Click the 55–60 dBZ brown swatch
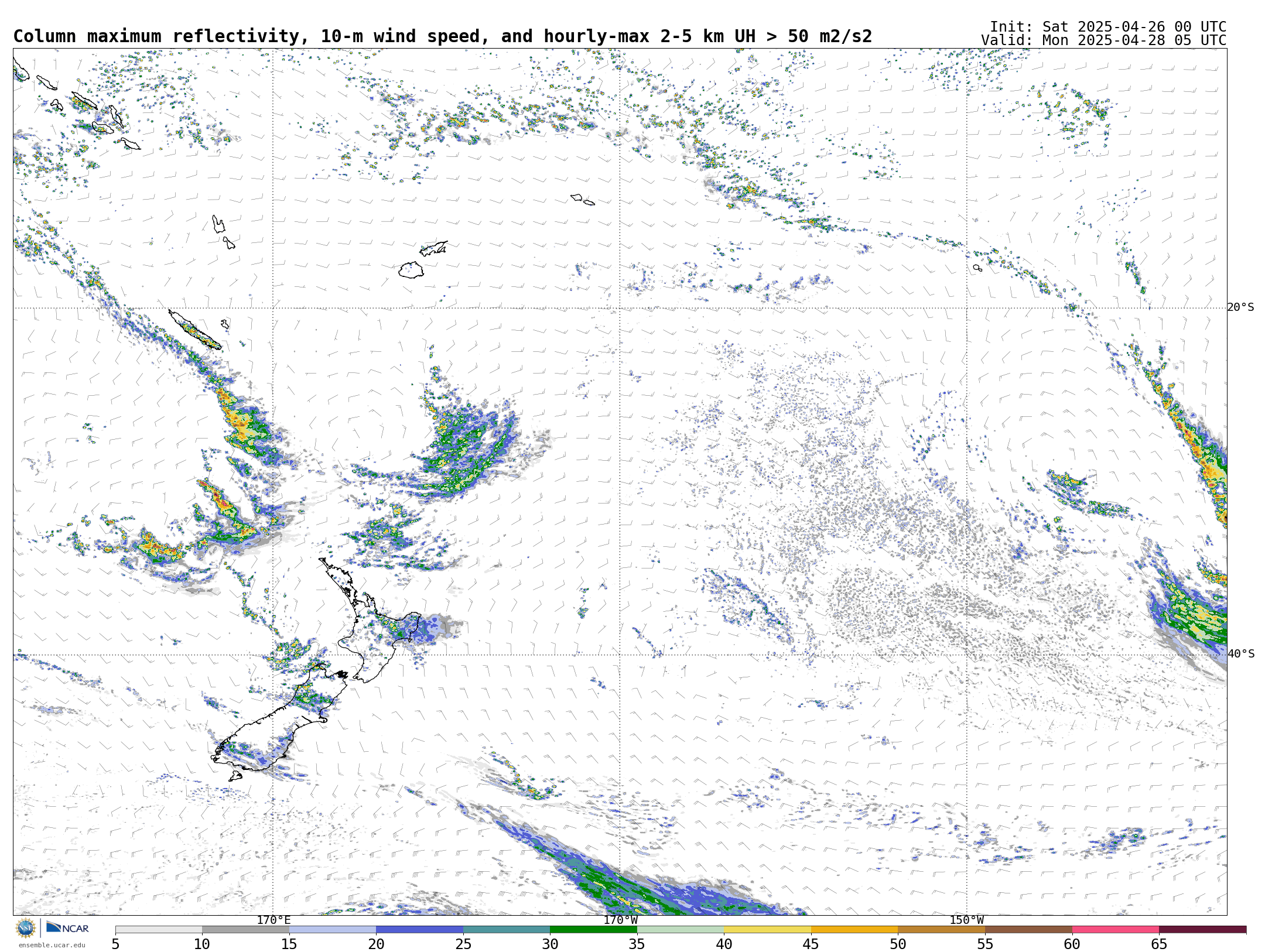Screen dimensions: 1265x952 coord(1028,930)
